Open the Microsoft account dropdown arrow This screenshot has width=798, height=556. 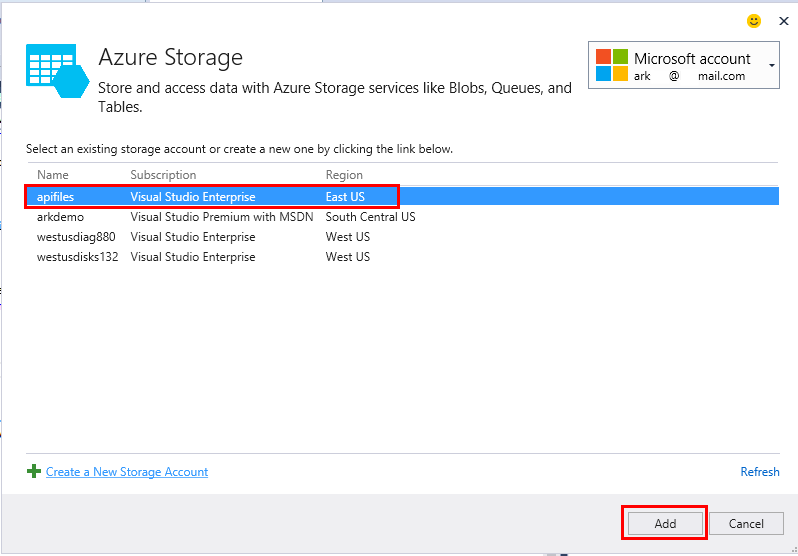pos(772,66)
